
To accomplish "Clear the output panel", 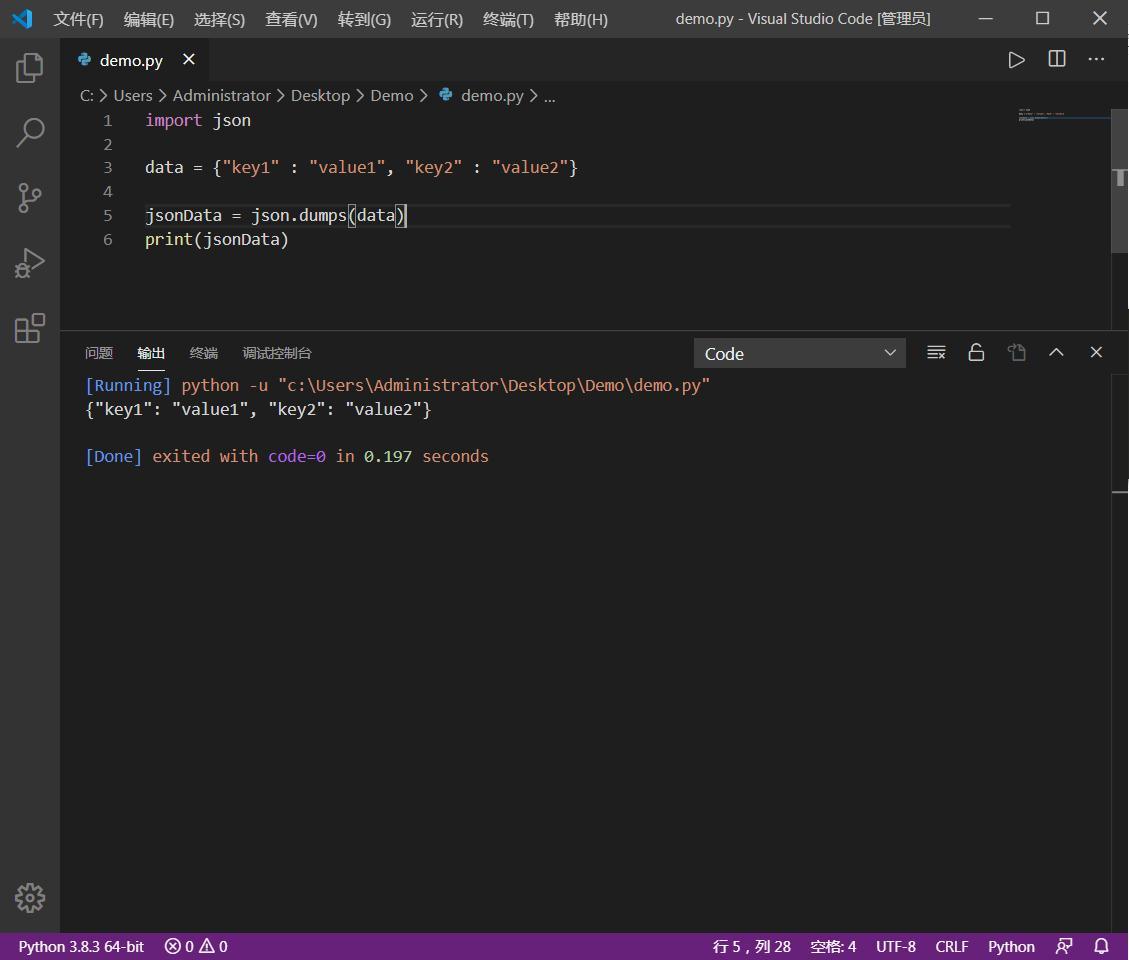I will point(936,352).
